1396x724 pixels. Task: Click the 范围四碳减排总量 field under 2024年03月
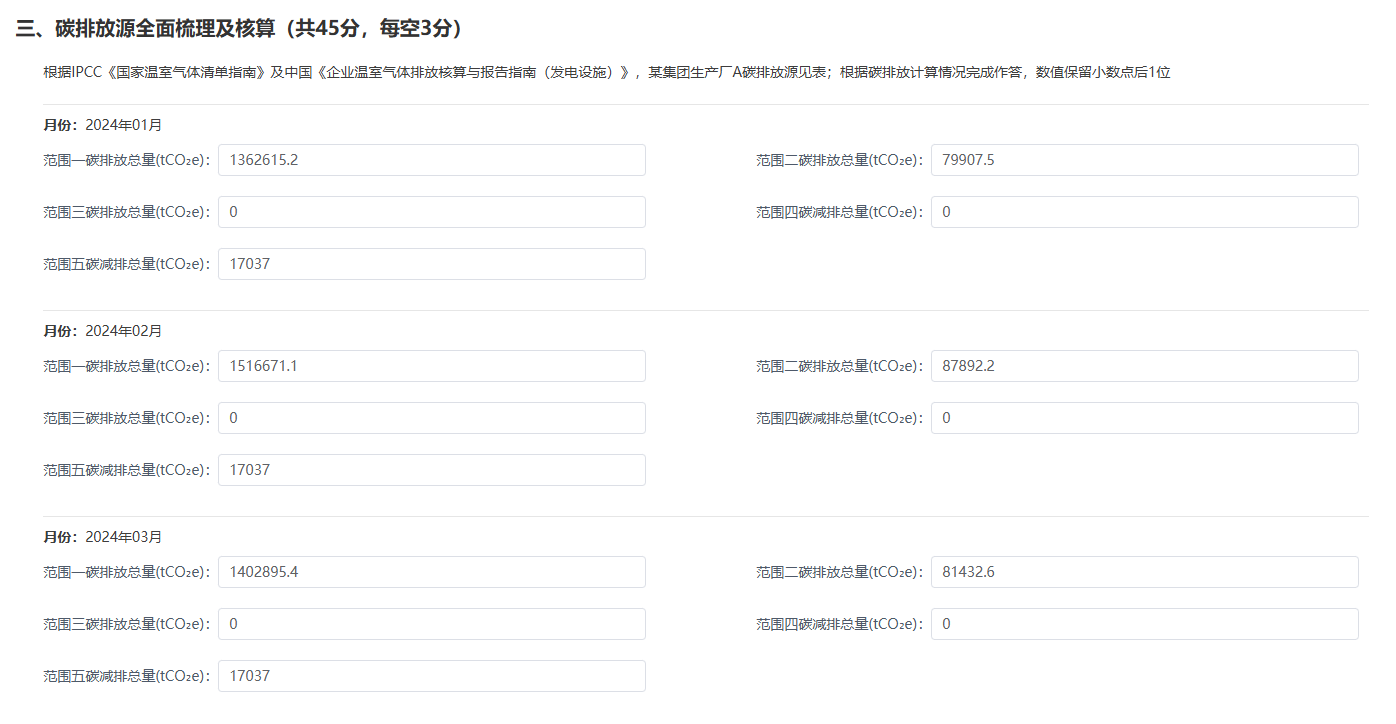(x=1145, y=624)
